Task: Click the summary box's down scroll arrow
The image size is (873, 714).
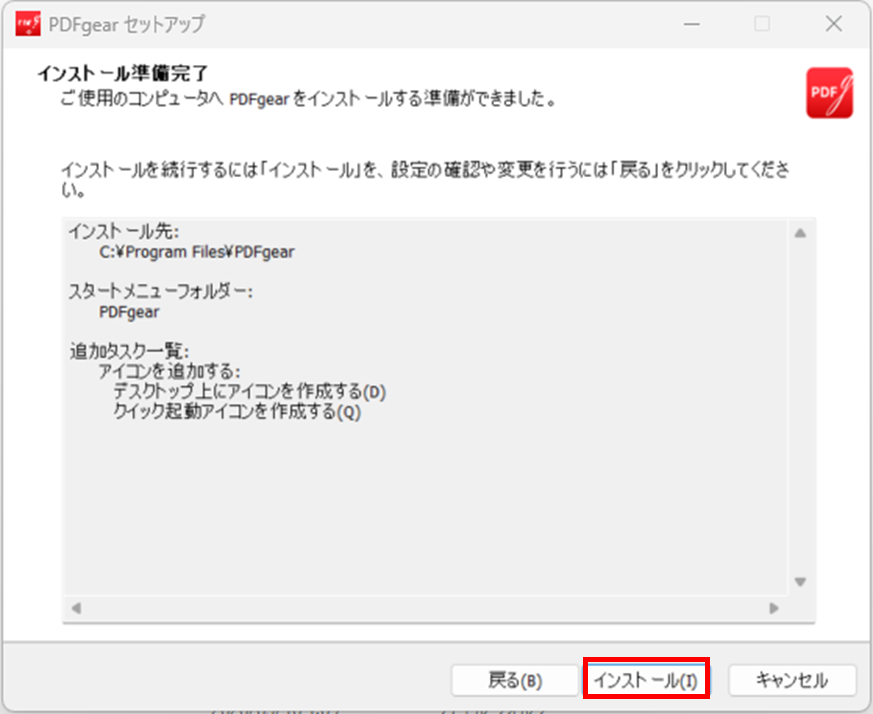Action: (800, 582)
